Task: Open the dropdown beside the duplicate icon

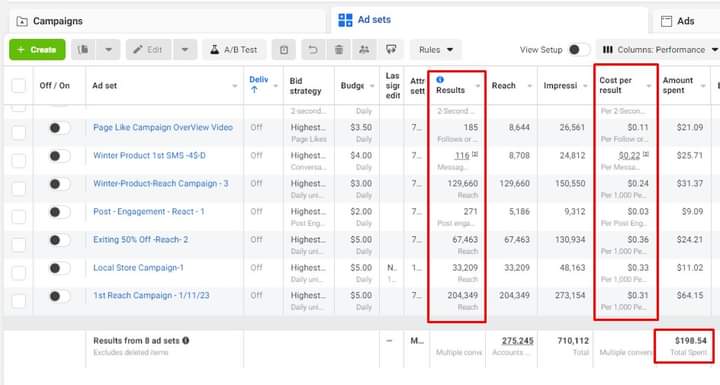Action: point(108,50)
